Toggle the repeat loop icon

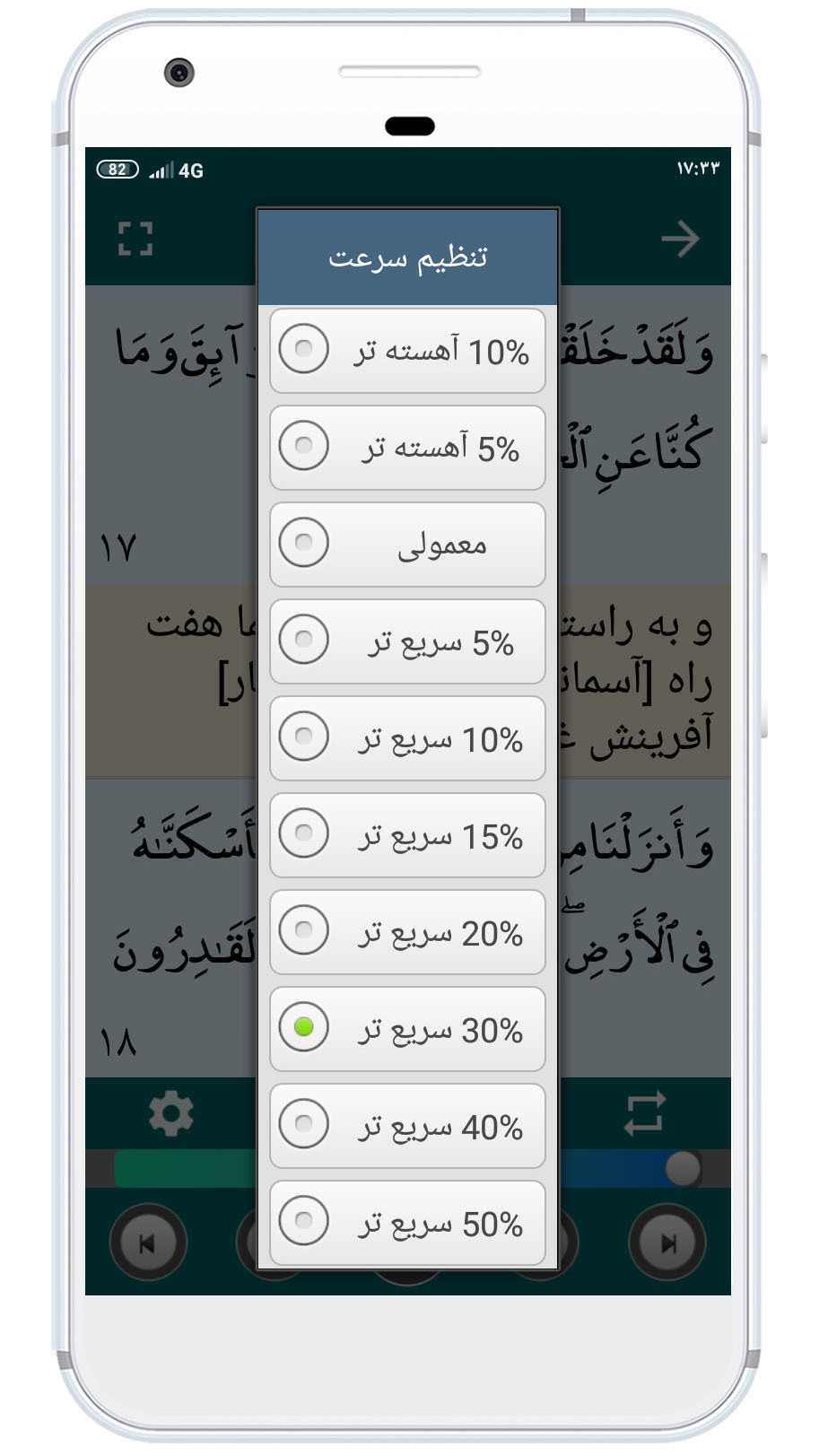point(645,1113)
